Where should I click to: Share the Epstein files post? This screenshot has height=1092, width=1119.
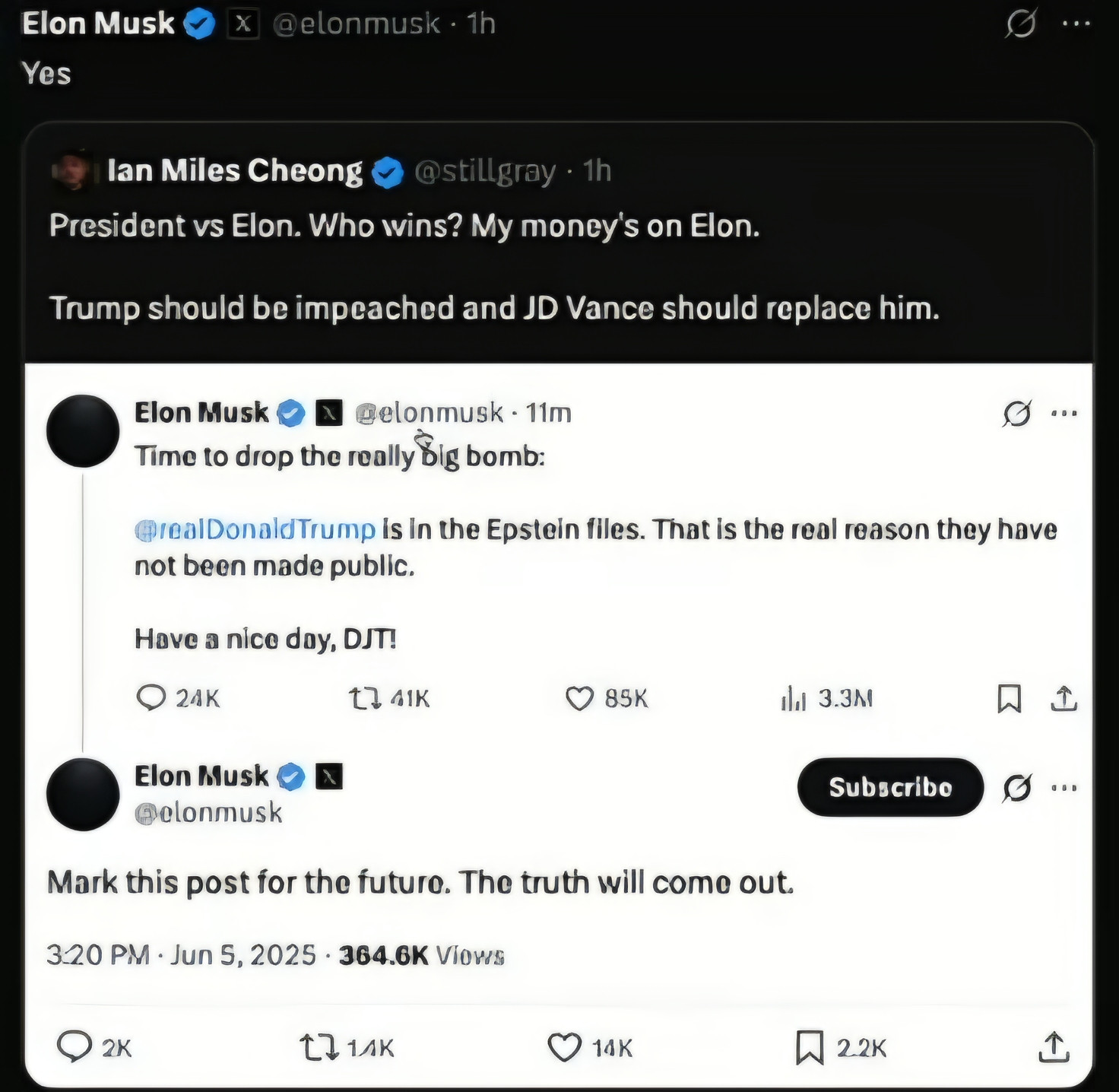1064,698
